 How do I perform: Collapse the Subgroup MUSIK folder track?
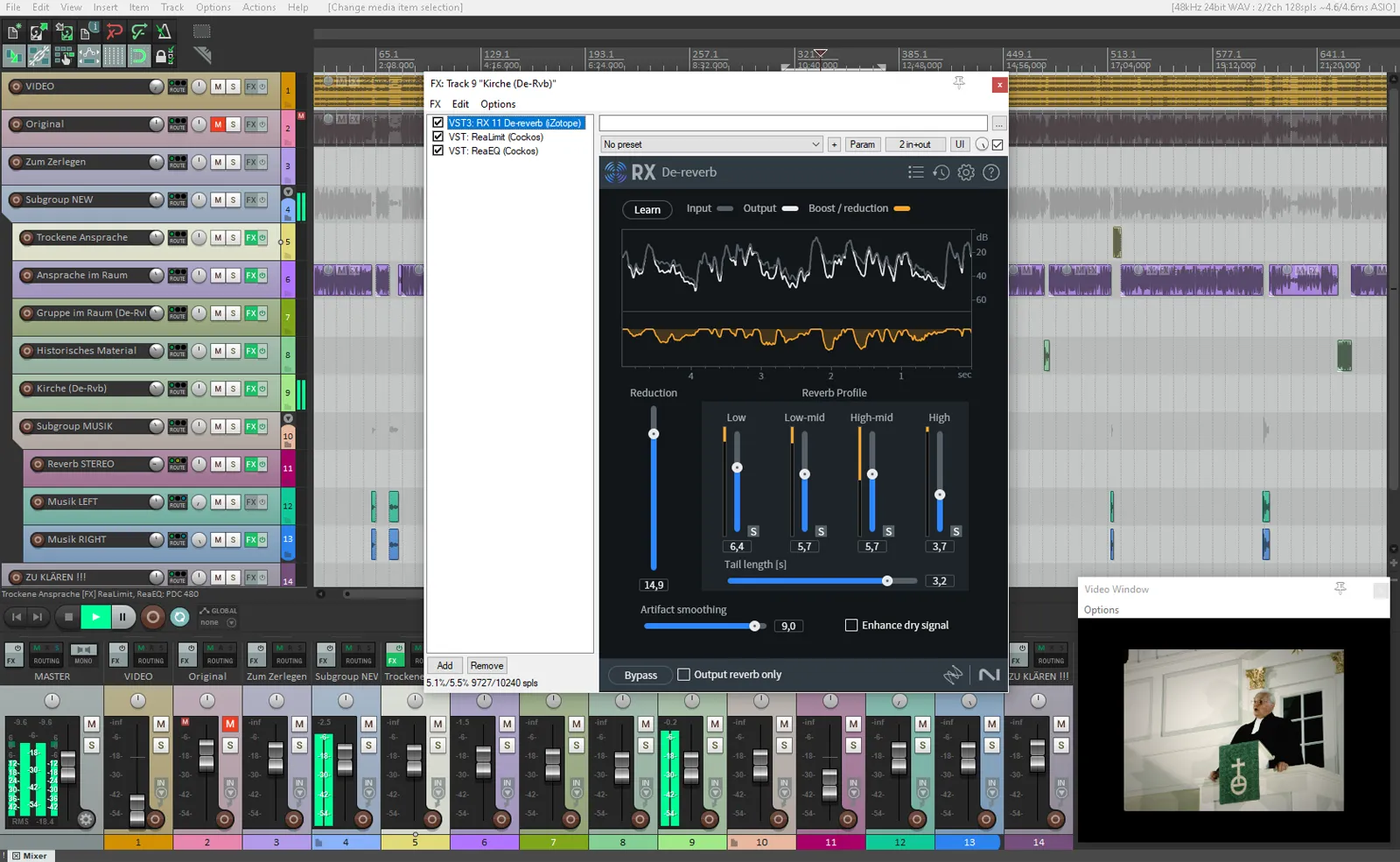[x=288, y=418]
